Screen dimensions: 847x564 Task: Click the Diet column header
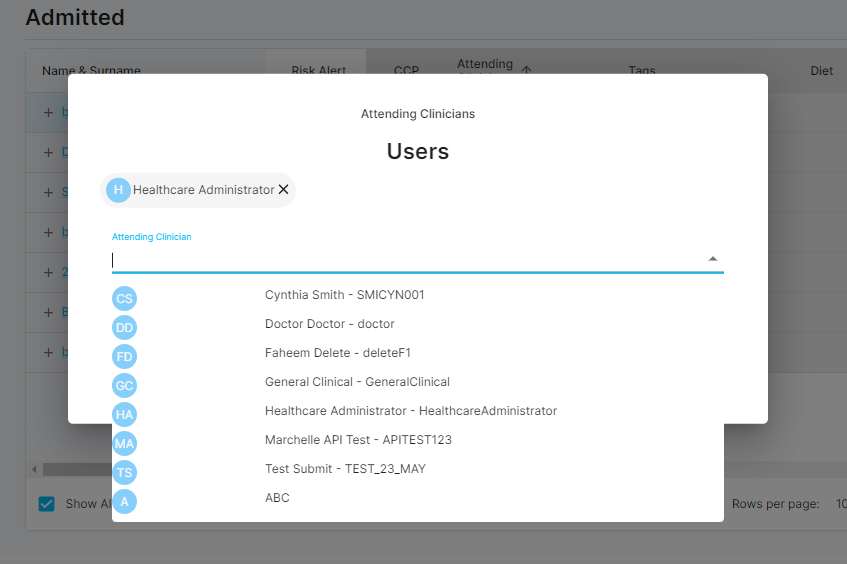pyautogui.click(x=821, y=71)
